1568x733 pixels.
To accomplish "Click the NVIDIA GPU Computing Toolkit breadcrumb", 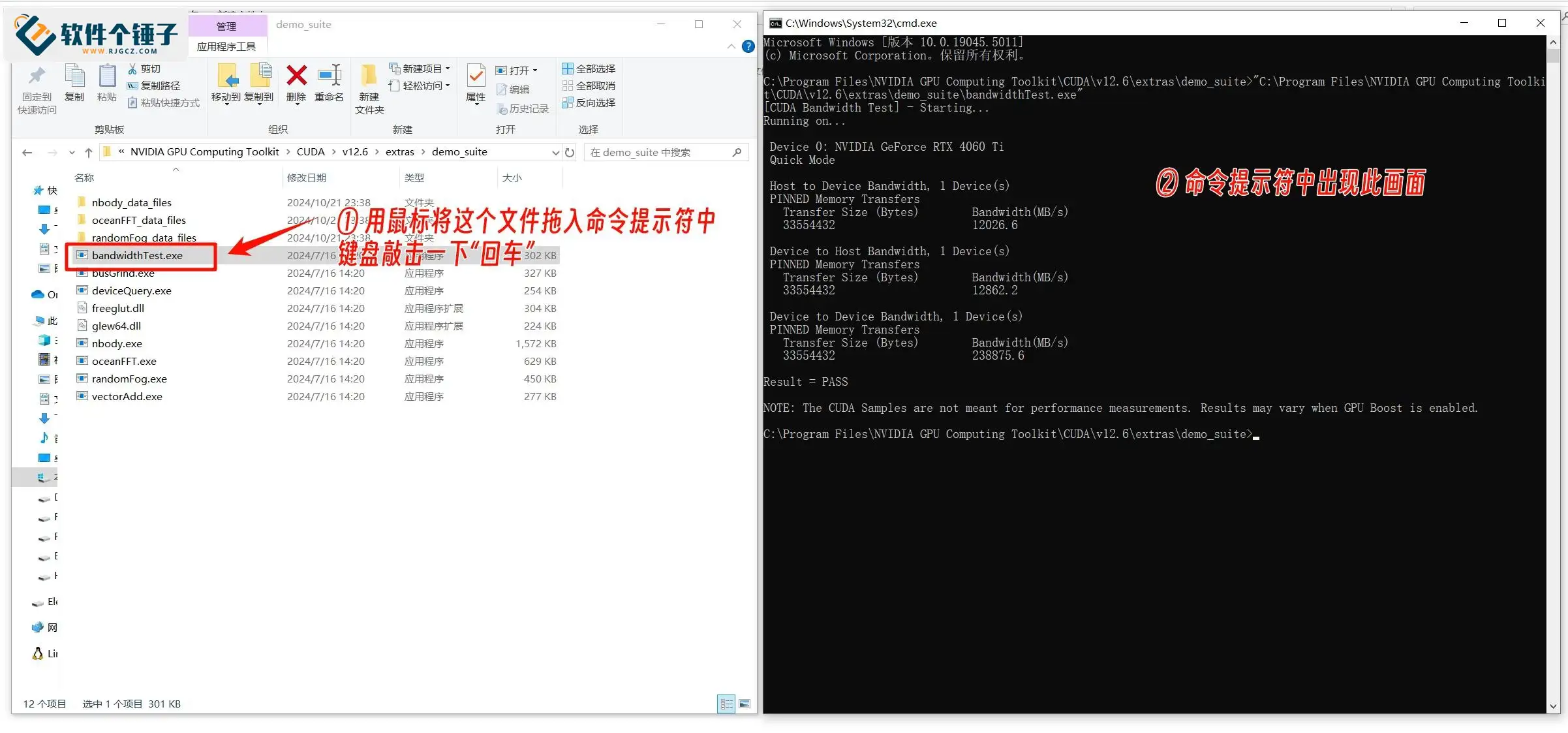I will pos(205,152).
